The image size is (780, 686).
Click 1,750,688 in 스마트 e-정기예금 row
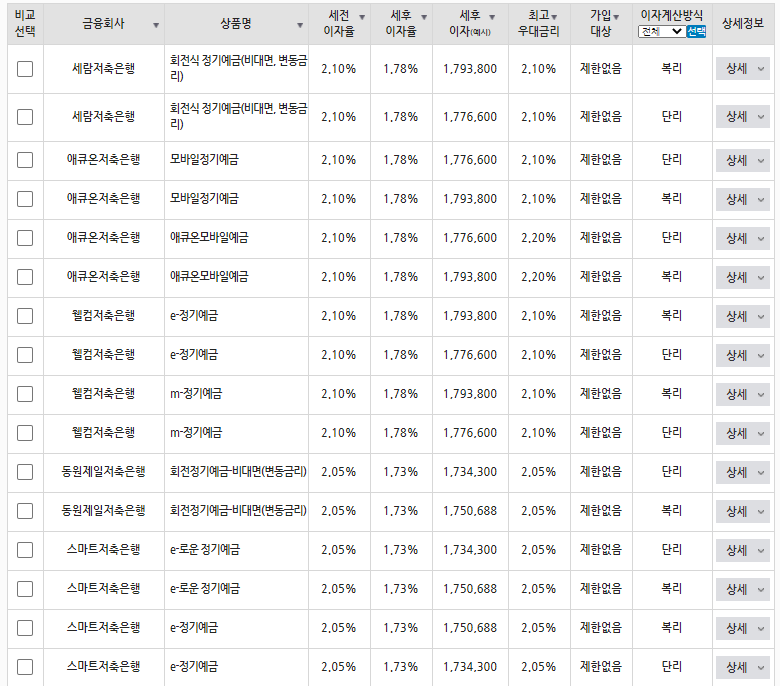470,628
